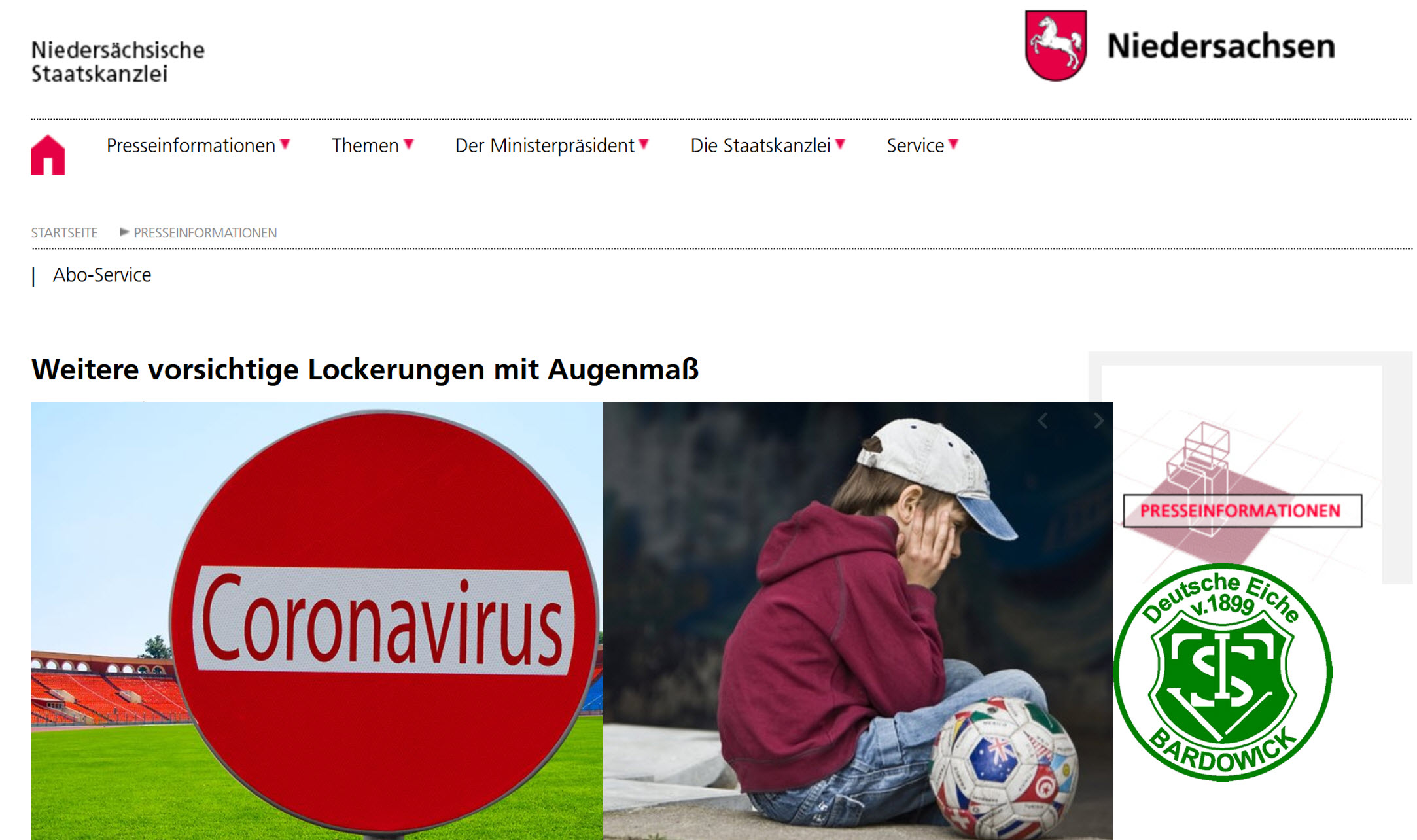This screenshot has width=1417, height=840.
Task: Open the Service menu item
Action: coord(915,145)
